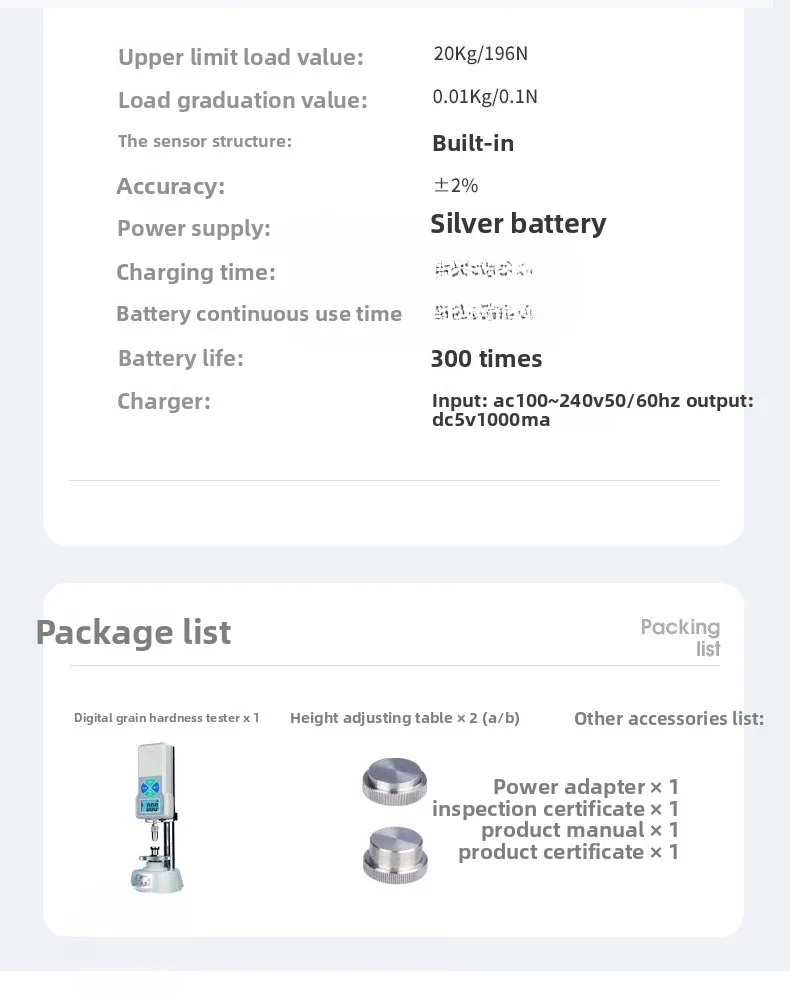Select the 20Kg/196N value
790x1003 pixels.
(x=480, y=54)
